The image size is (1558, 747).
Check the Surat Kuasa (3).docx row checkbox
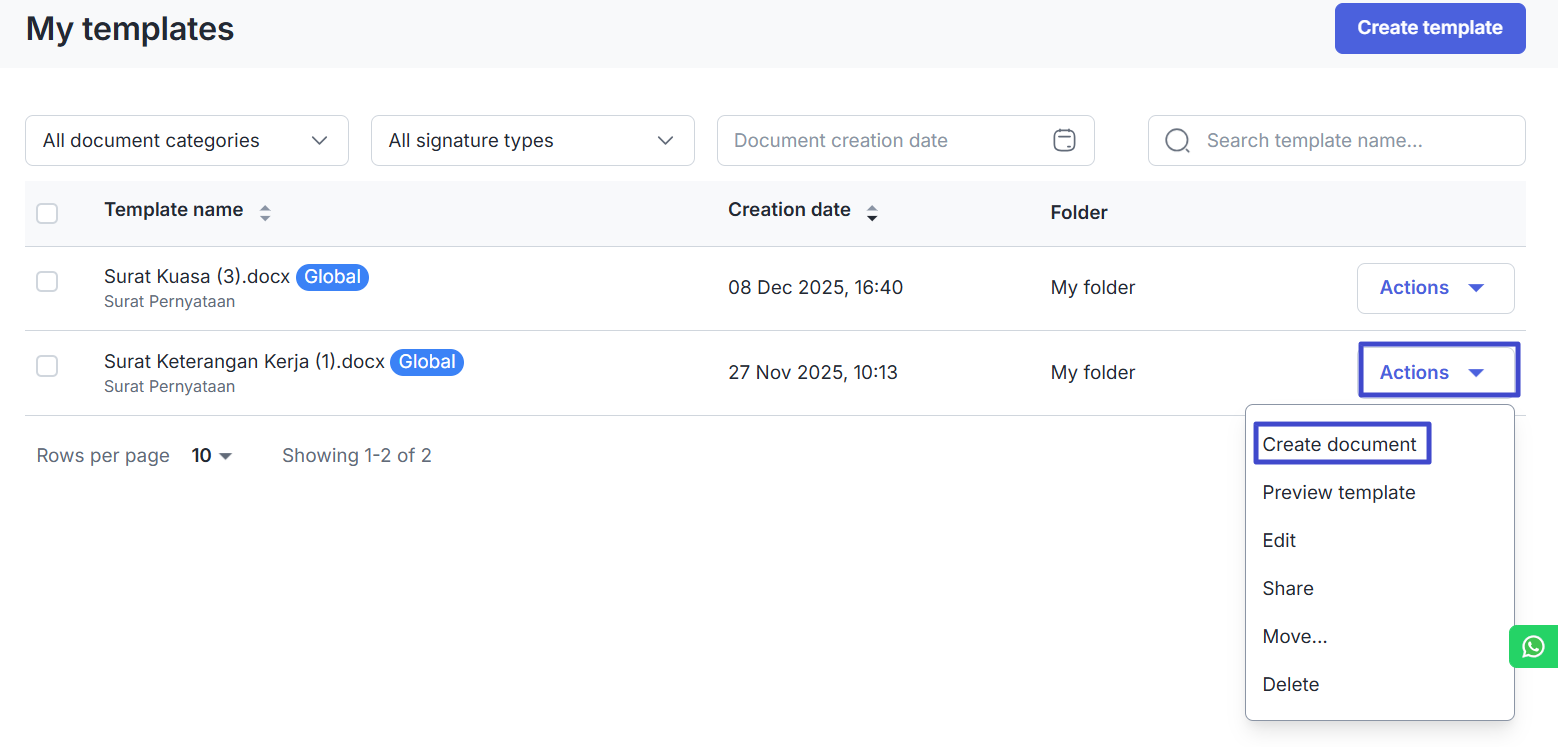[47, 282]
